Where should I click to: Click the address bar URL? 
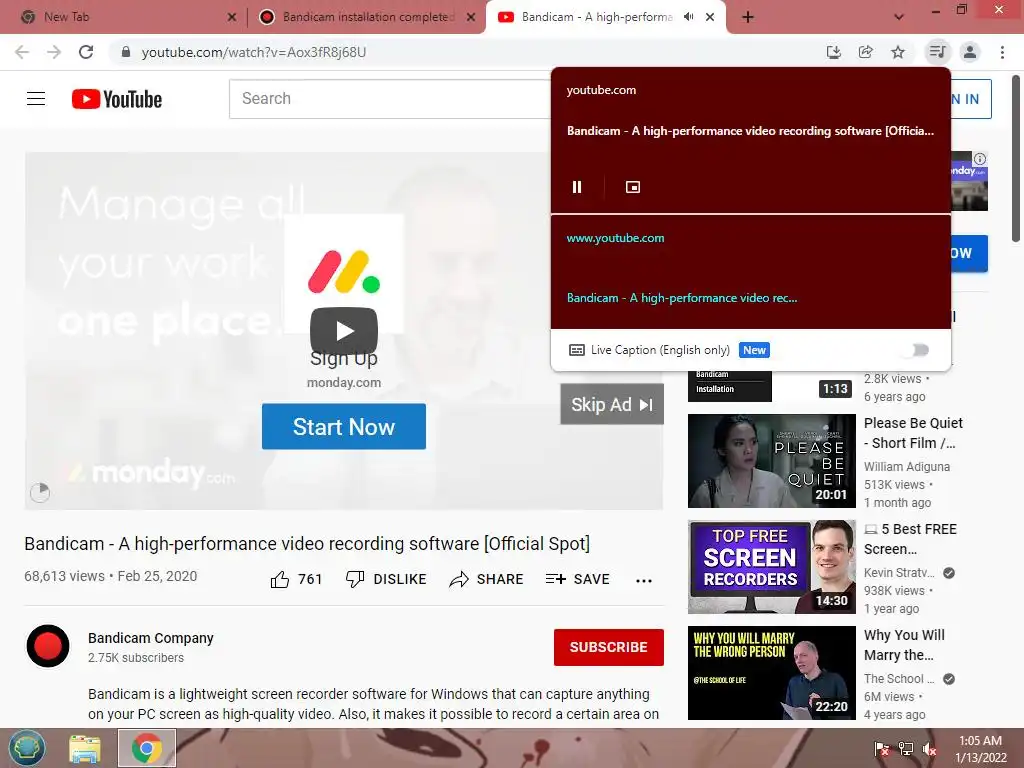pos(253,52)
